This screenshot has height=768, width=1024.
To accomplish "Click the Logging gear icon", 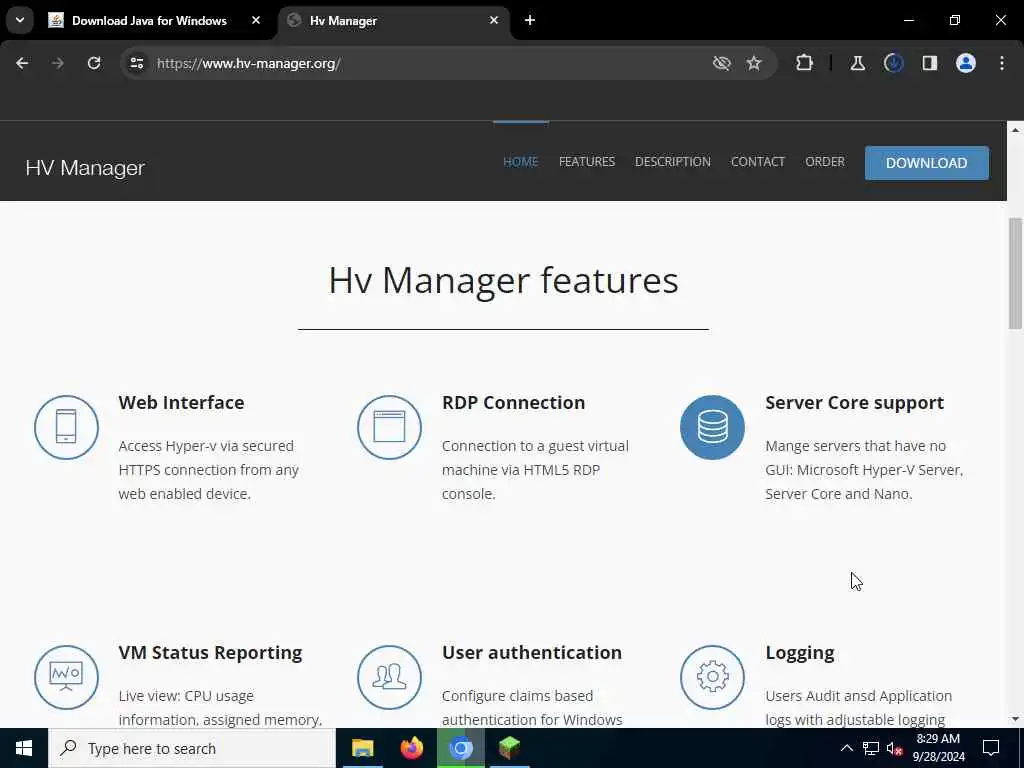I will [x=712, y=677].
